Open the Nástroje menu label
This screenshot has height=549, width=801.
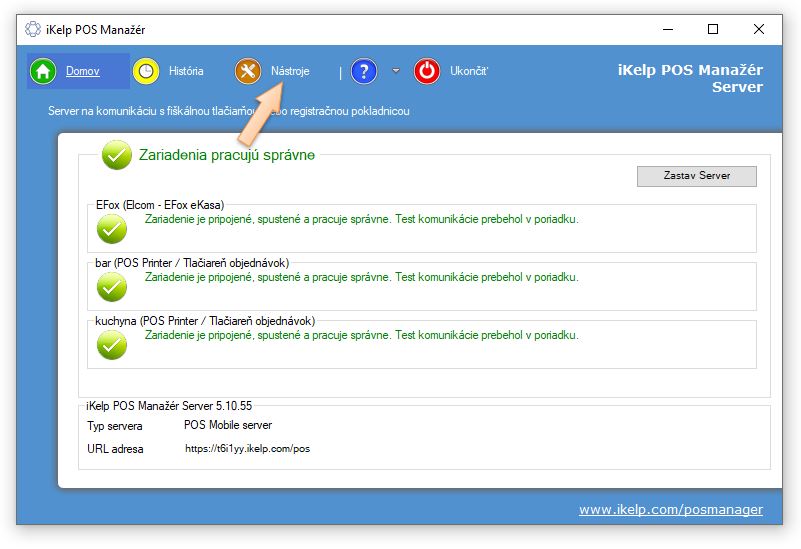coord(290,71)
